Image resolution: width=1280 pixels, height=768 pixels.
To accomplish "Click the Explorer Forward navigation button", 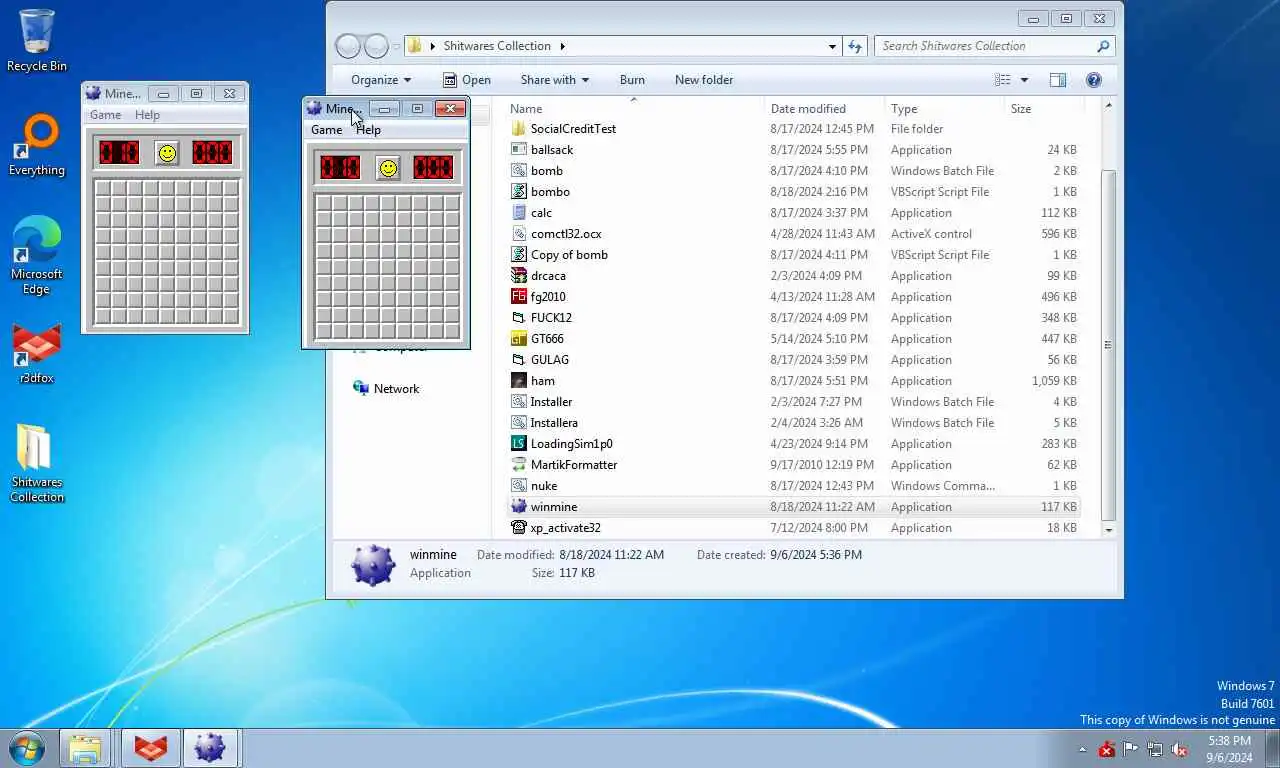I will coord(376,46).
